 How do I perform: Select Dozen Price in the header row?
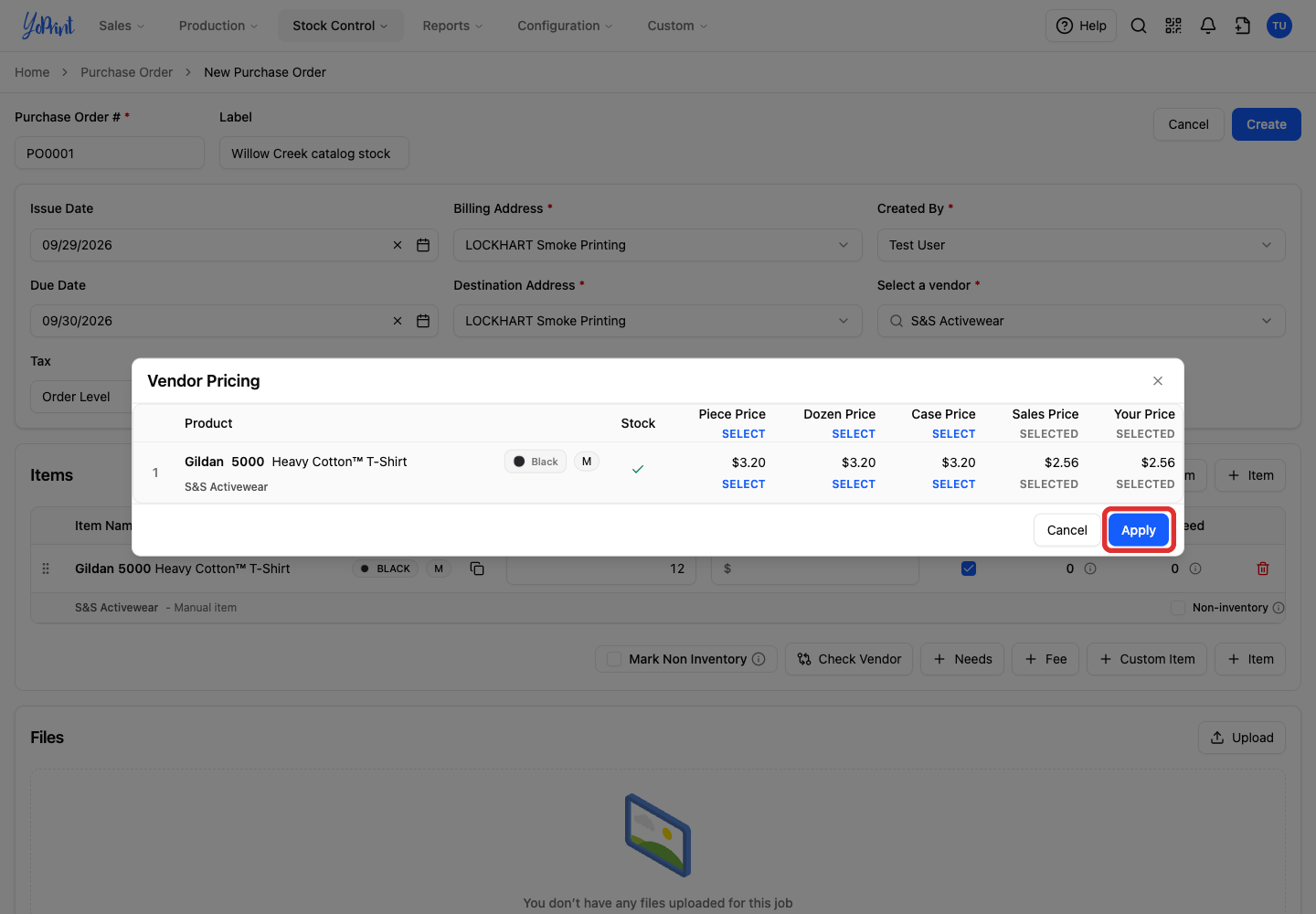[x=854, y=434]
